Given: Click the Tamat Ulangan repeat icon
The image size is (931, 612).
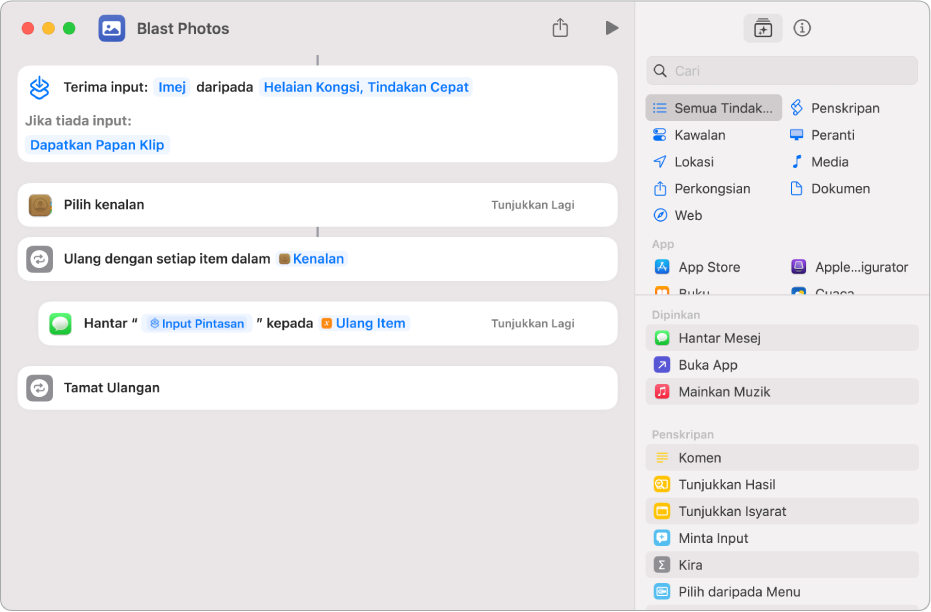Looking at the screenshot, I should tap(40, 388).
